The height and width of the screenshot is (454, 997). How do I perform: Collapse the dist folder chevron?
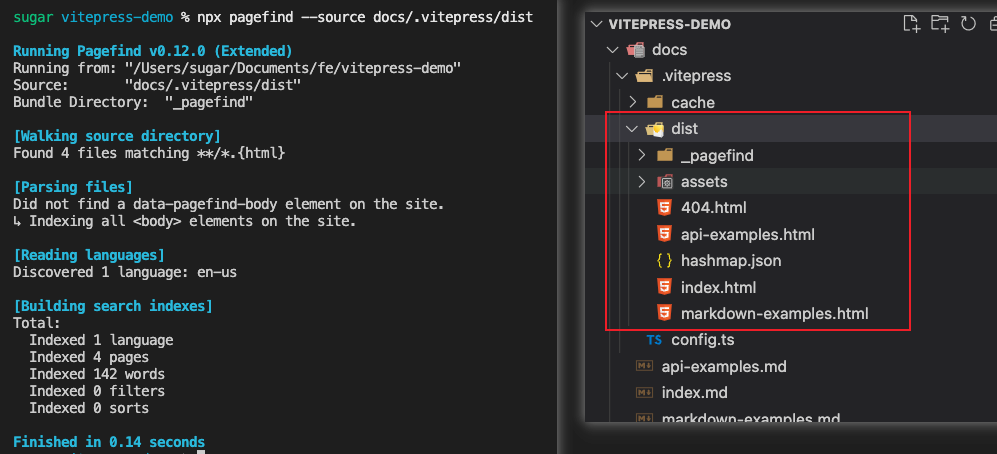[631, 129]
